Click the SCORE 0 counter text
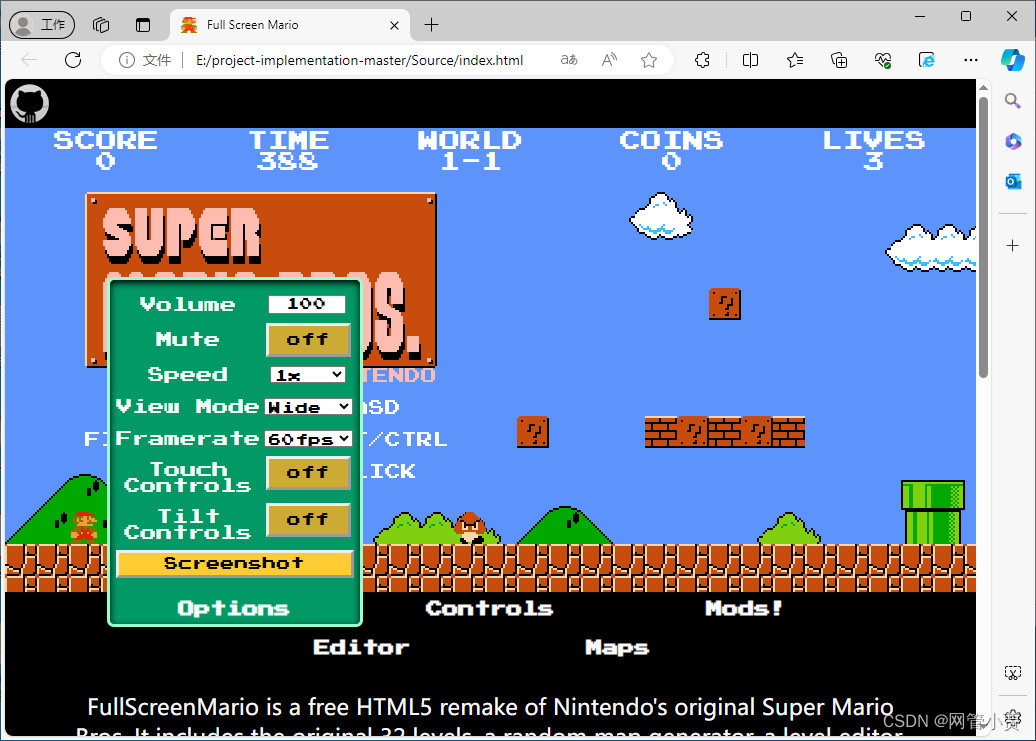 (105, 151)
